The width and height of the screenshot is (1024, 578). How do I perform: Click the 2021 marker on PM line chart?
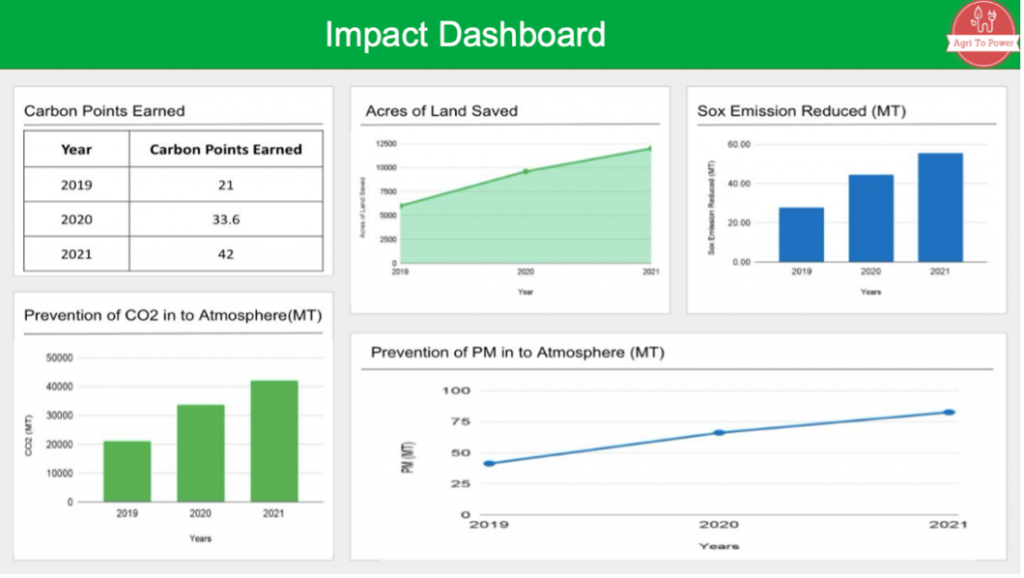947,411
